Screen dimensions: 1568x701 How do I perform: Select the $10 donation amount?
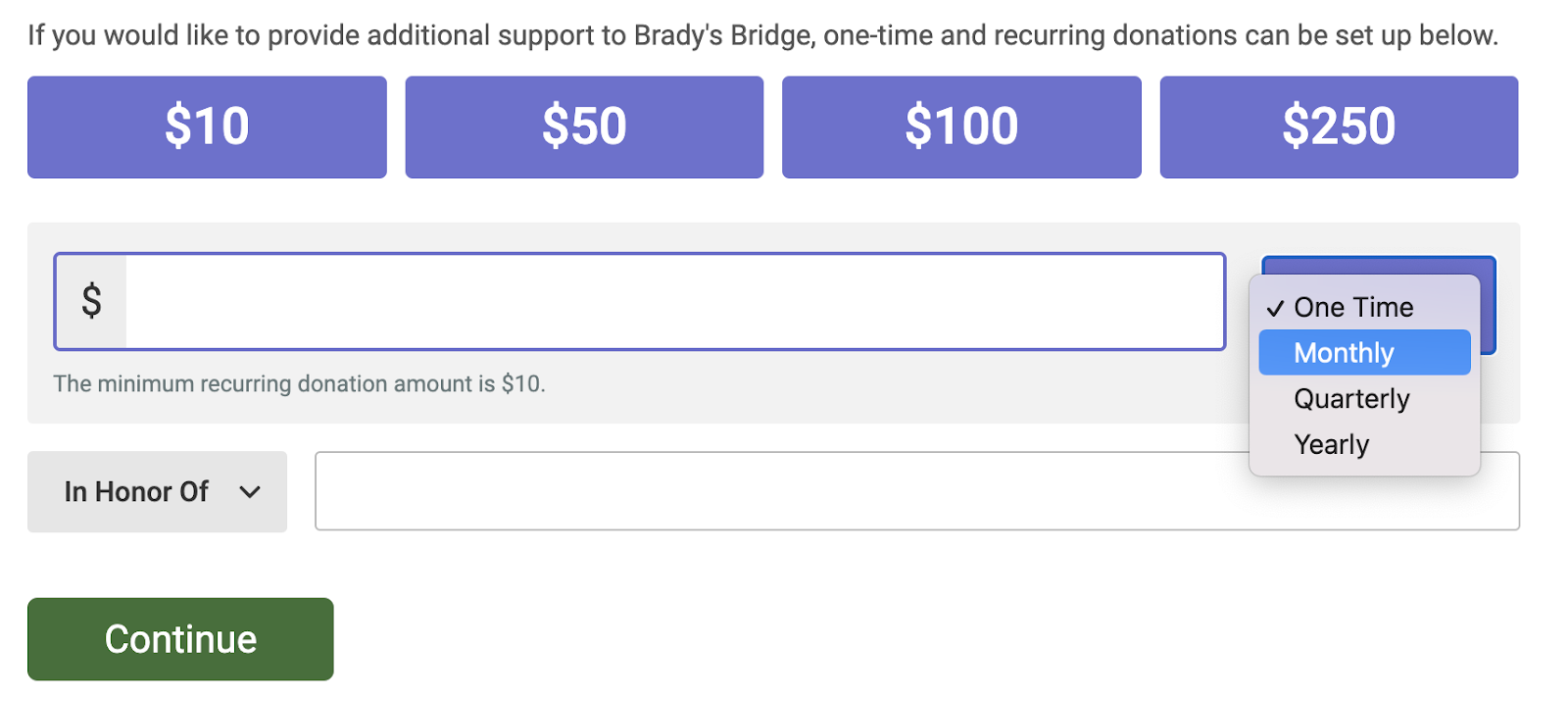(x=207, y=127)
